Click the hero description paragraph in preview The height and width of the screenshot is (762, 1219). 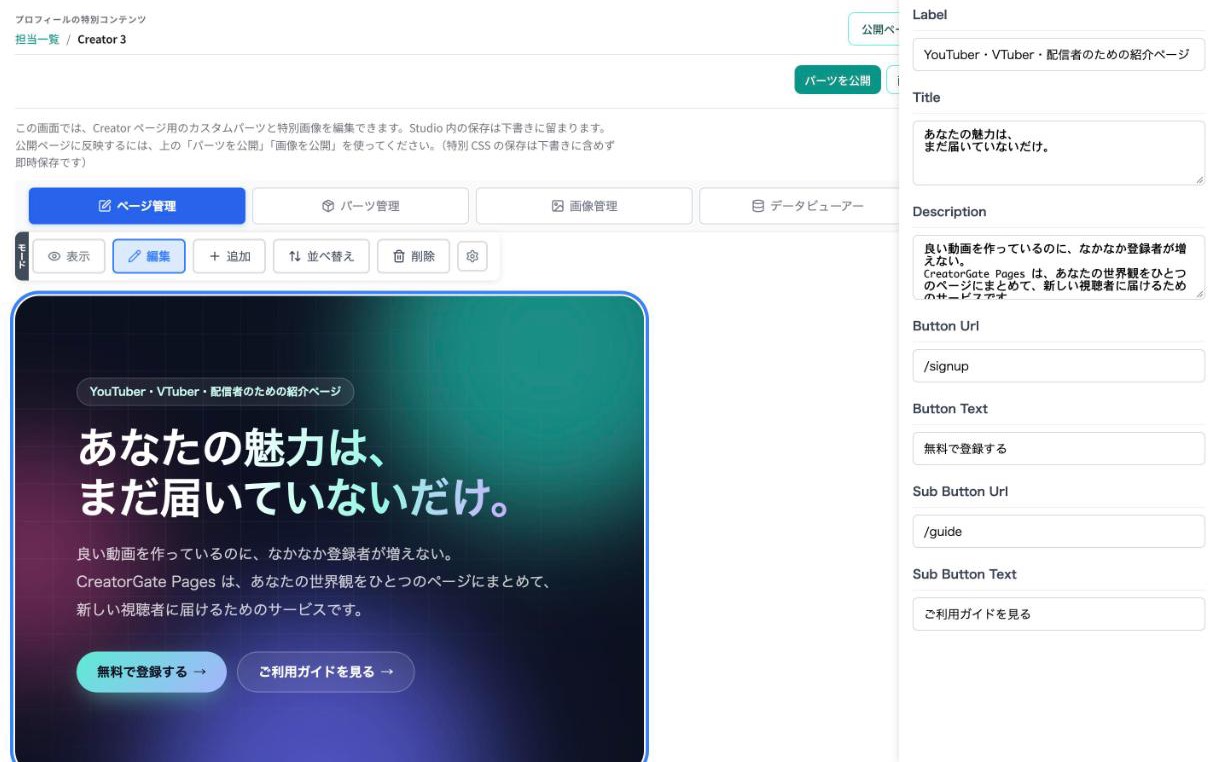[315, 581]
